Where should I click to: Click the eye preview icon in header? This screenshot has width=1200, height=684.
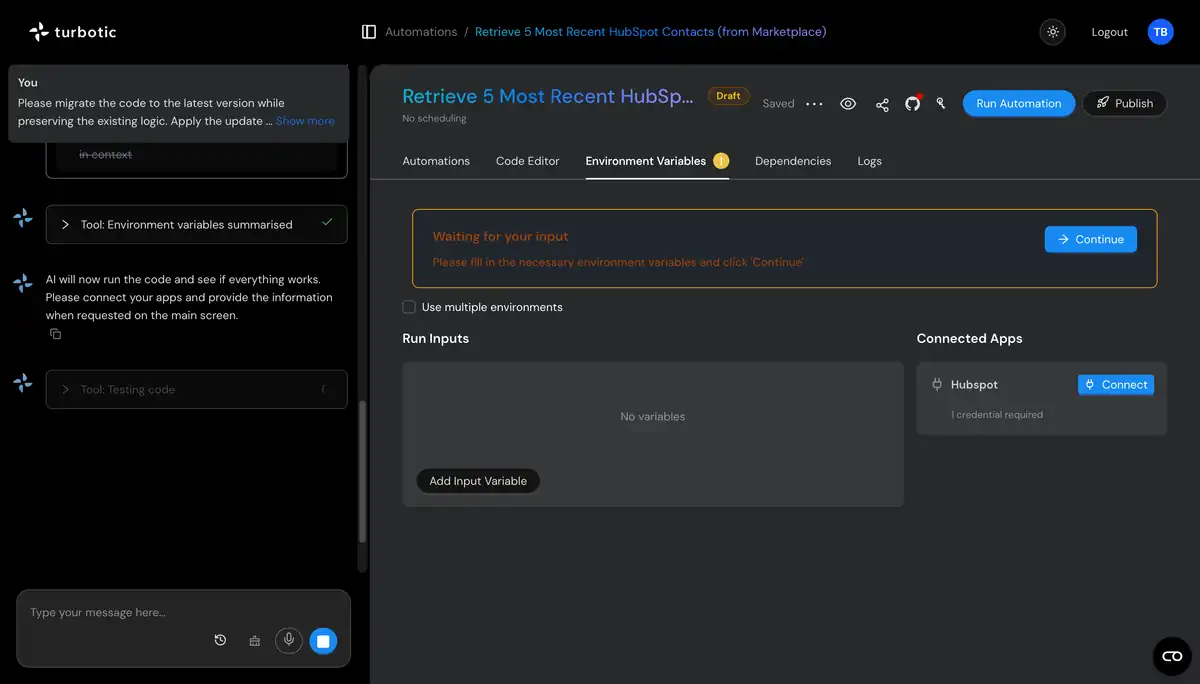(x=848, y=104)
